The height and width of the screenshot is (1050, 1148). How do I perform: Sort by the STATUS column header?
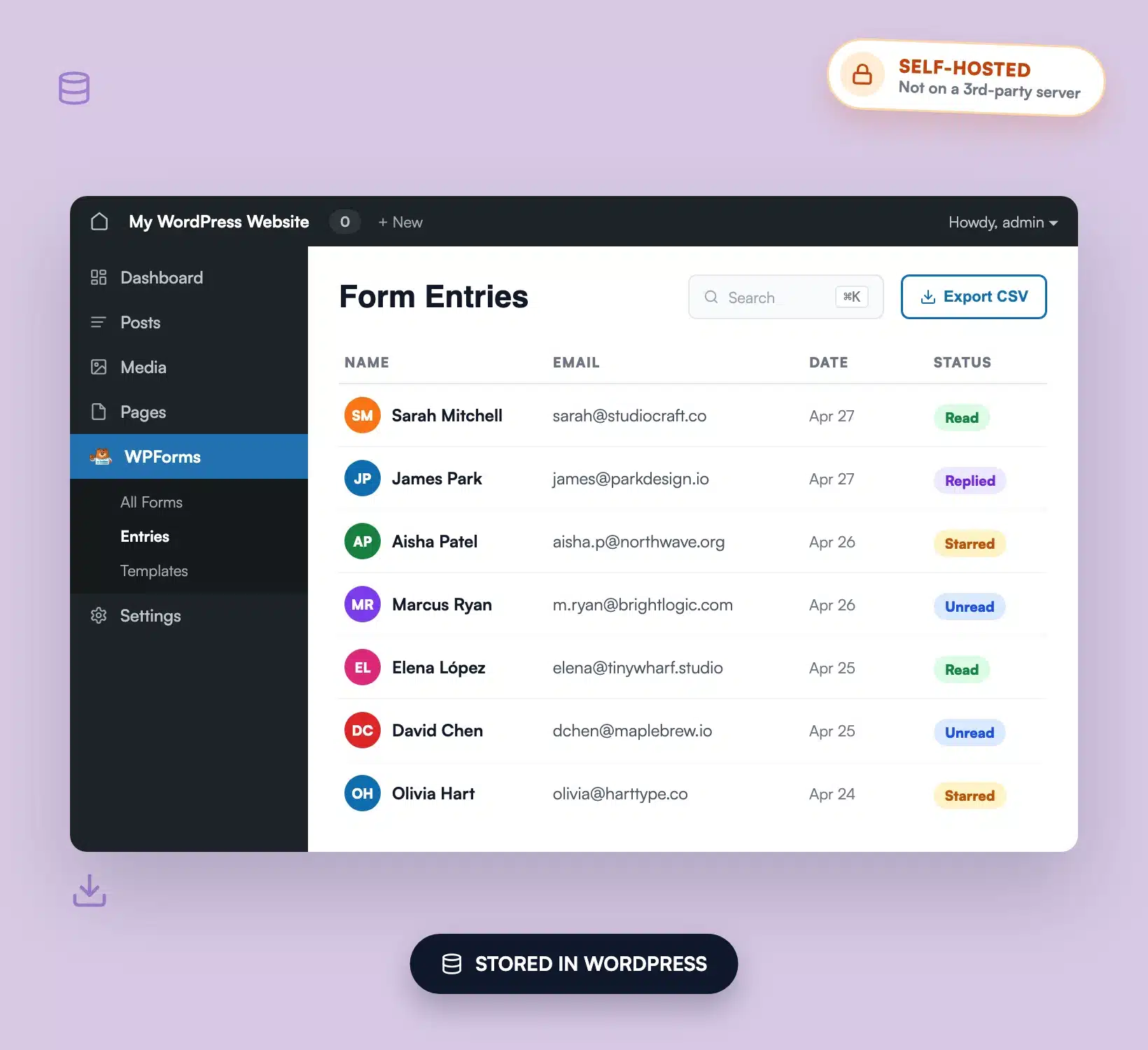point(962,362)
